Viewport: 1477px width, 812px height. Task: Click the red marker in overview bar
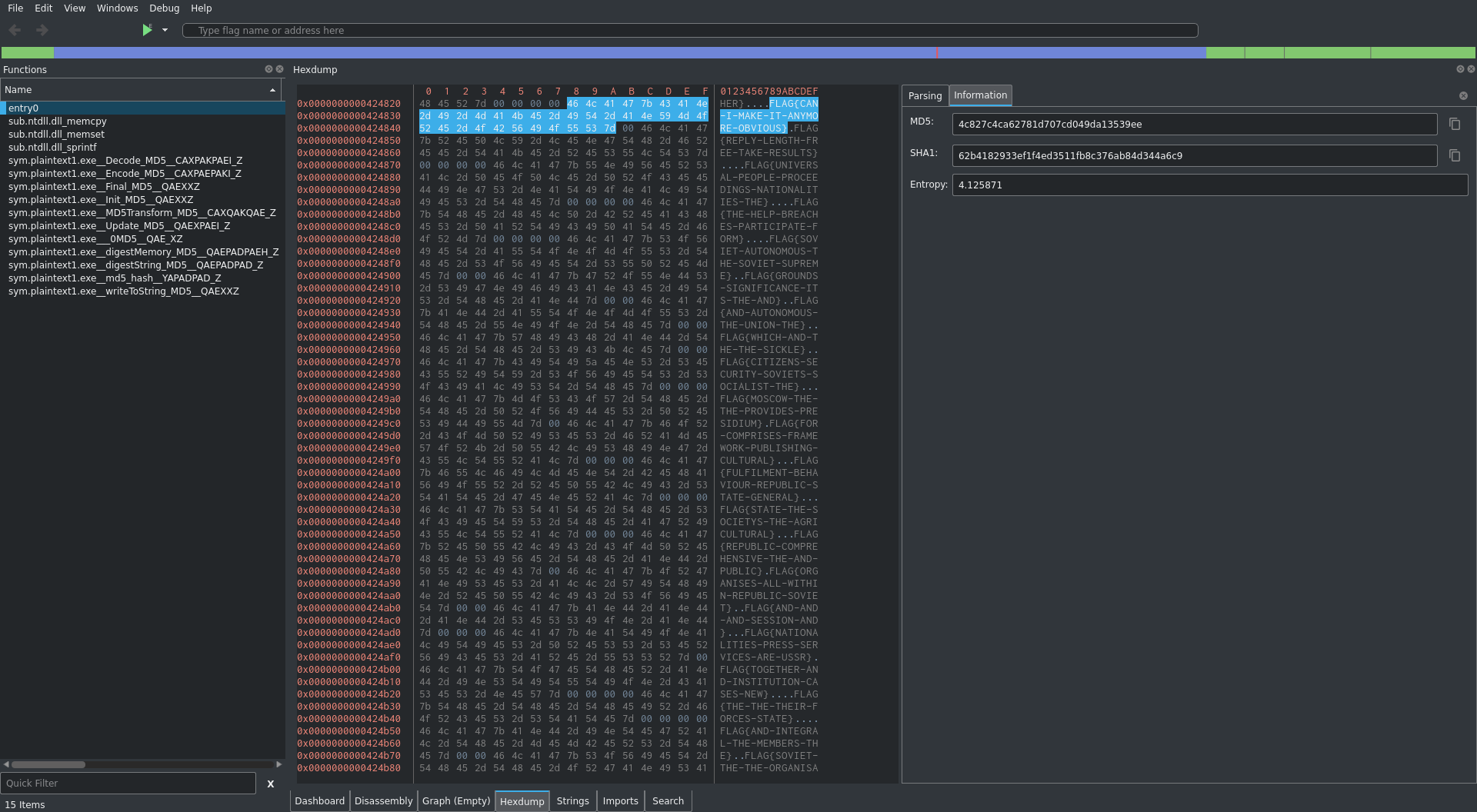coord(937,52)
